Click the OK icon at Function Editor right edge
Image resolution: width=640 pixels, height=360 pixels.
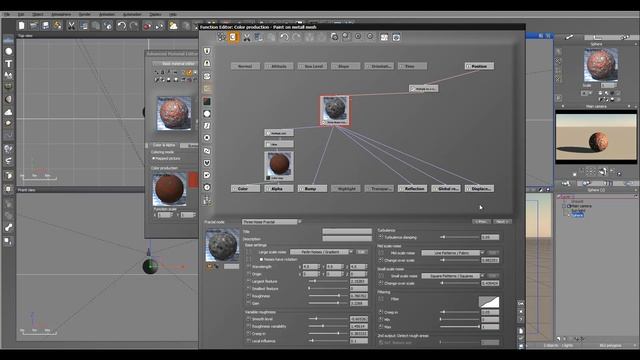[x=521, y=304]
